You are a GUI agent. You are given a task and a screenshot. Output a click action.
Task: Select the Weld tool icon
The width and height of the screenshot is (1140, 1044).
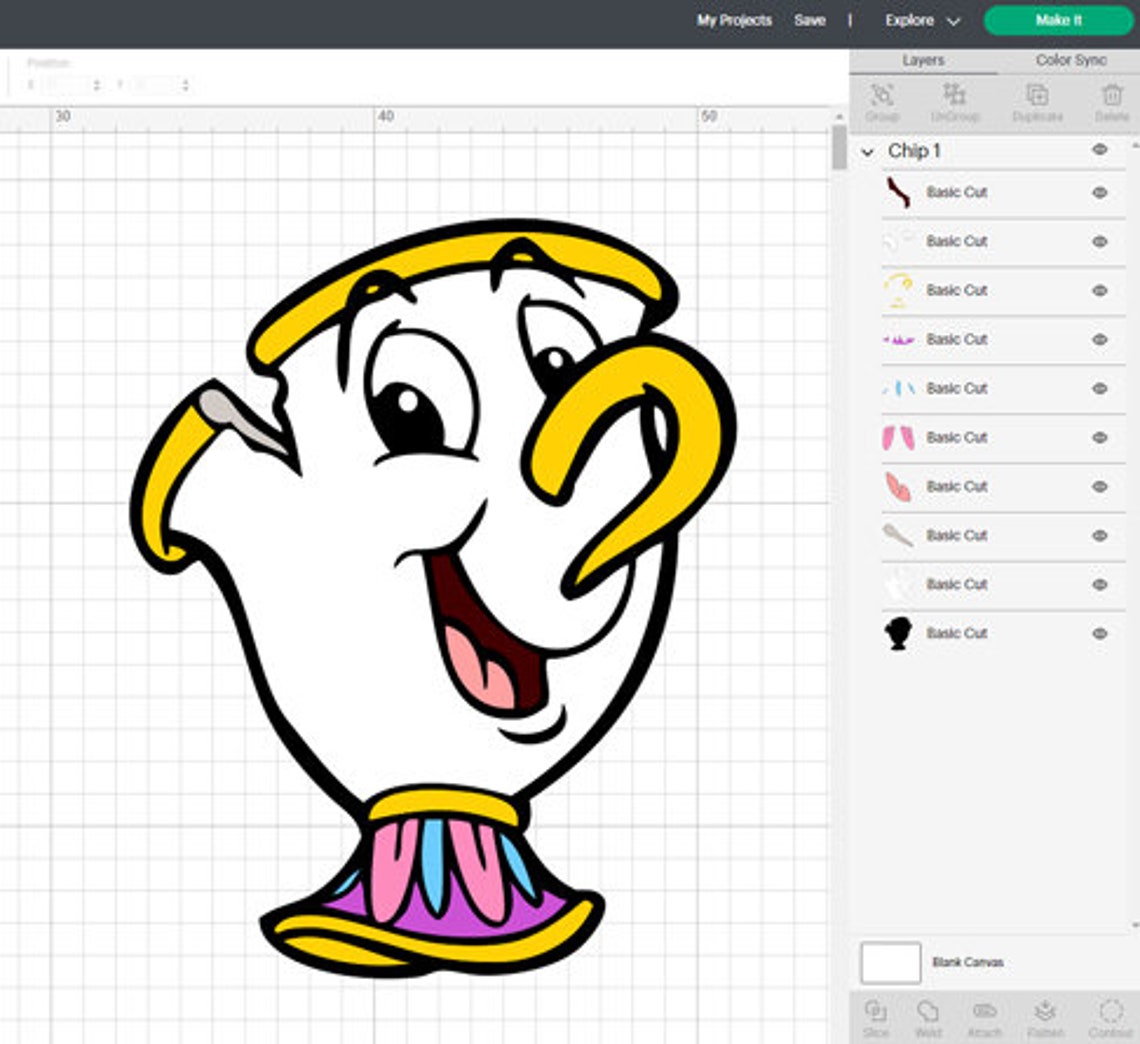[x=928, y=1018]
